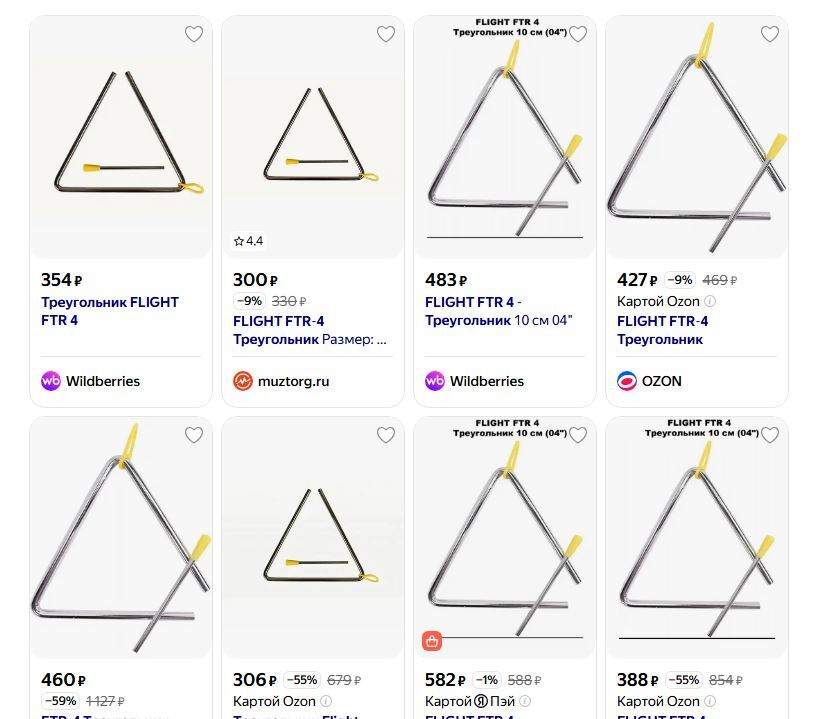Click the heart icon on the 427 ₽ OZON card
Screen dimensions: 825x719
tap(770, 34)
